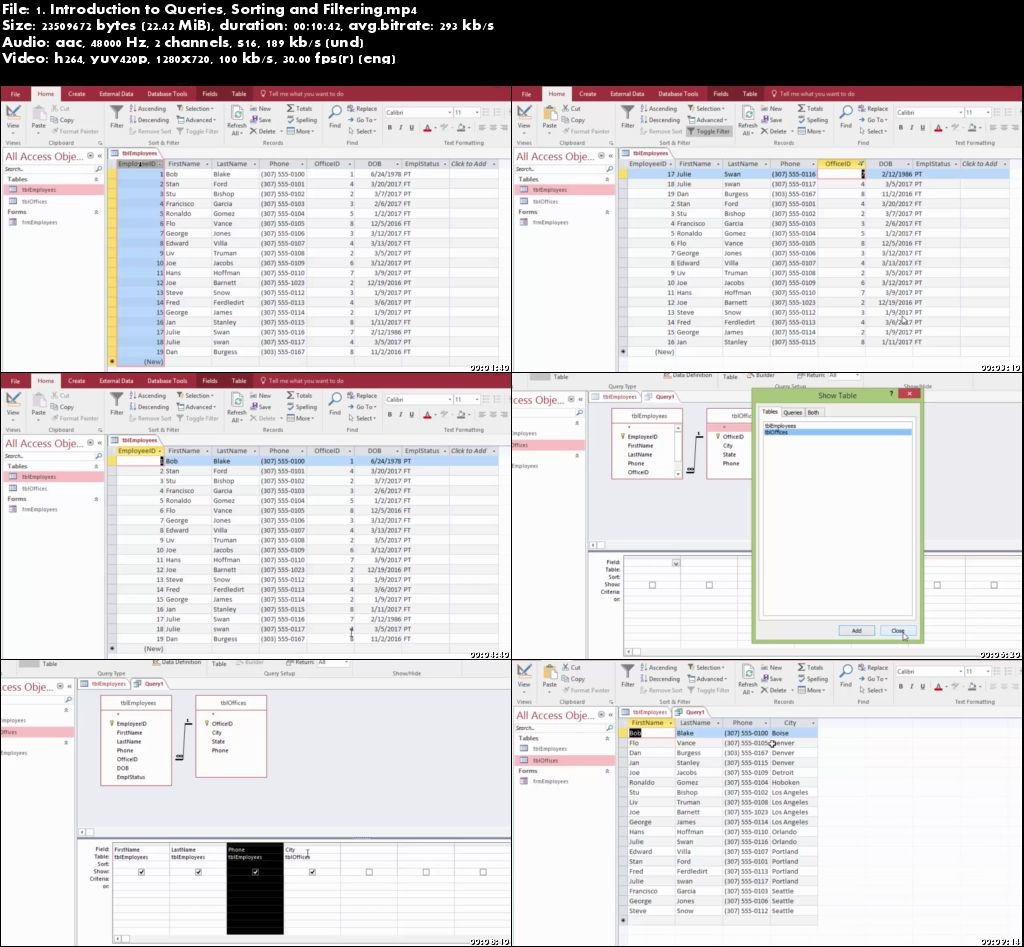1024x947 pixels.
Task: Click Totals sigma in the filtered OfficeID frame
Action: point(810,108)
